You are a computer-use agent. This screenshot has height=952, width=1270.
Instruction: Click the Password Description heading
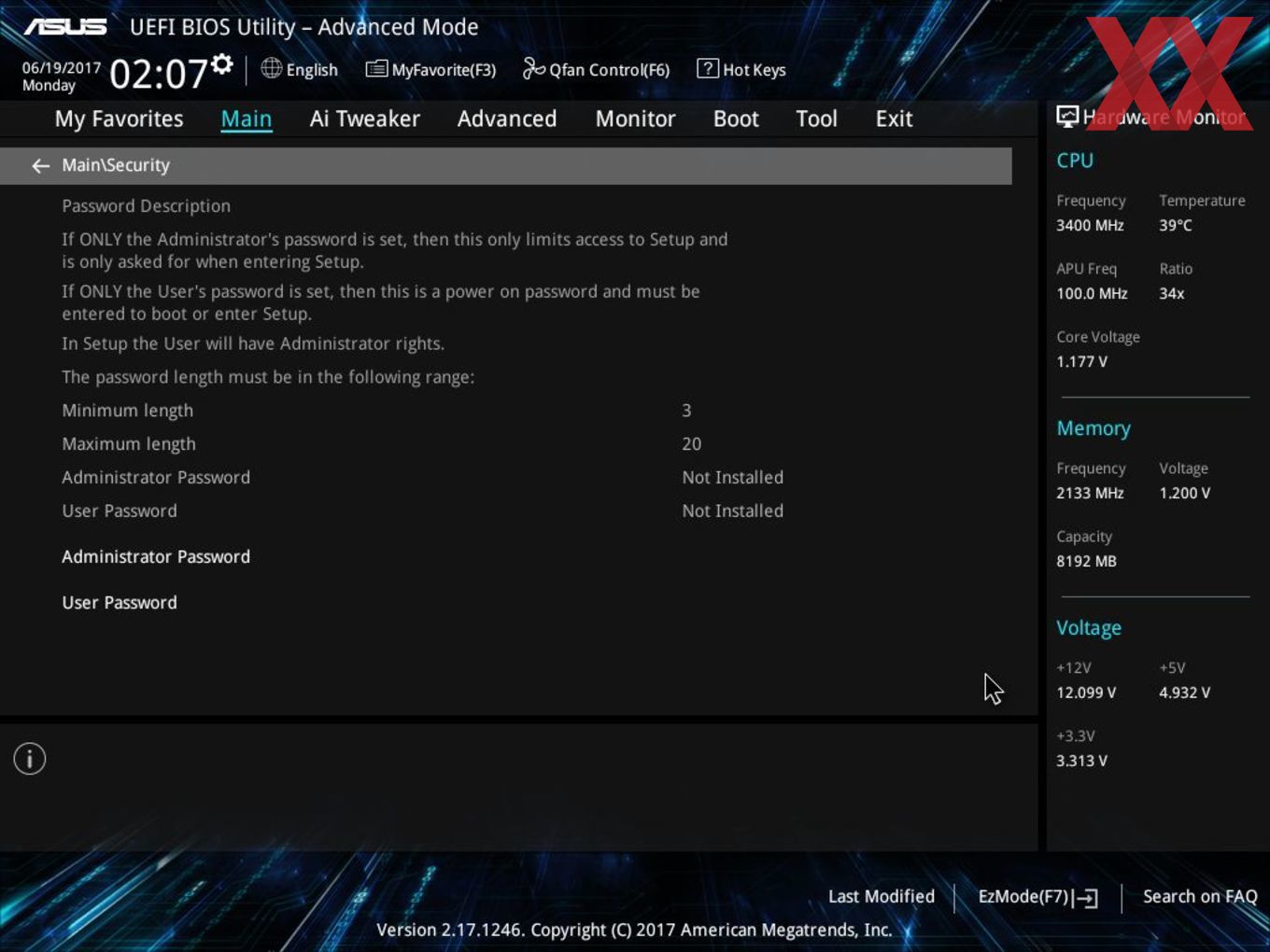tap(146, 205)
